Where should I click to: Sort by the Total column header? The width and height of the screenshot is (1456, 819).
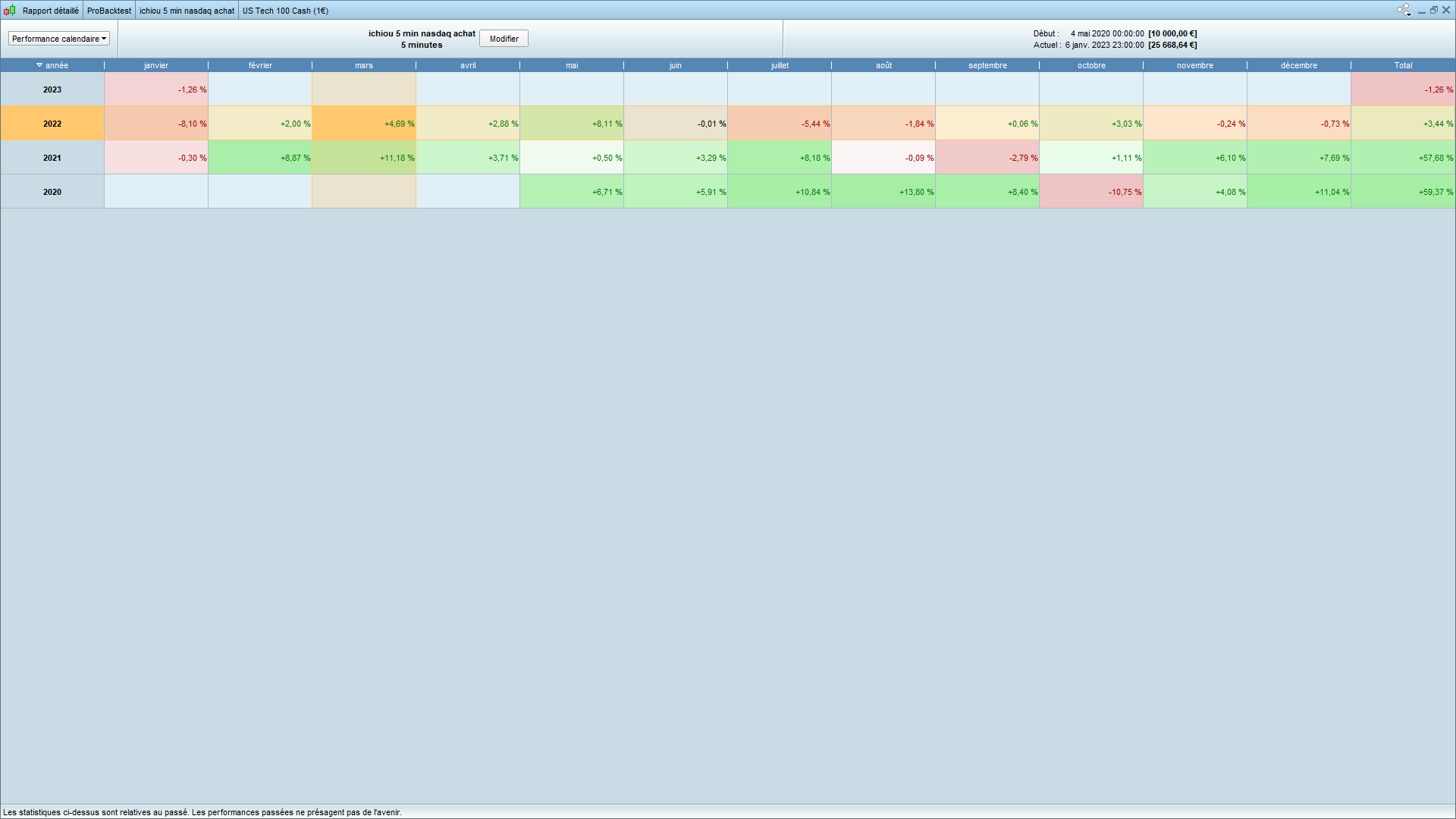click(x=1403, y=65)
